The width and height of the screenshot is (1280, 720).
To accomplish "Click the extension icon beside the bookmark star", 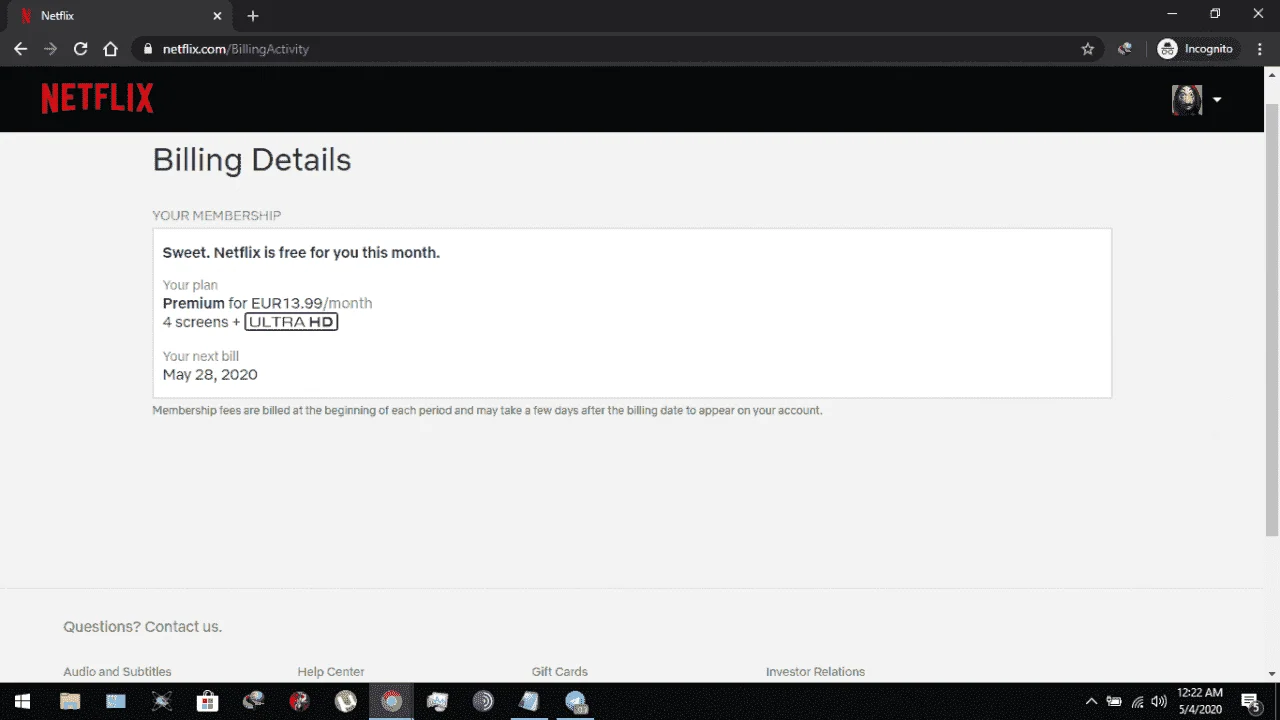I will [1124, 49].
